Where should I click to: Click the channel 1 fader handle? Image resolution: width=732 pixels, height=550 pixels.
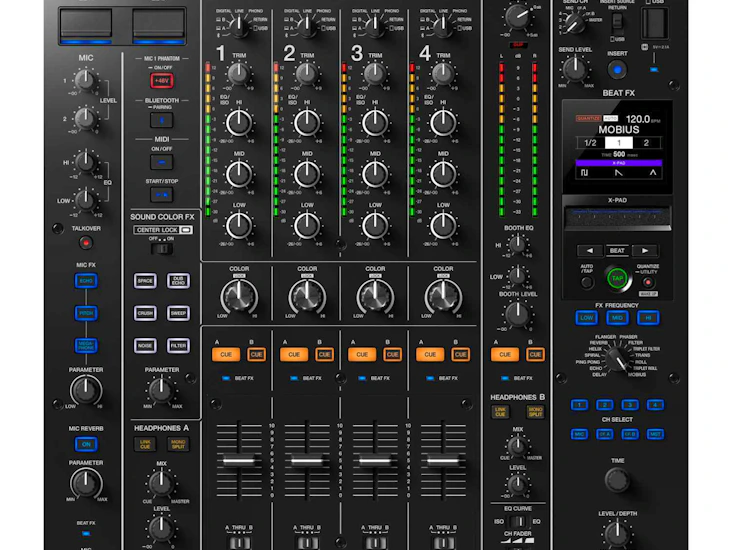[x=239, y=461]
